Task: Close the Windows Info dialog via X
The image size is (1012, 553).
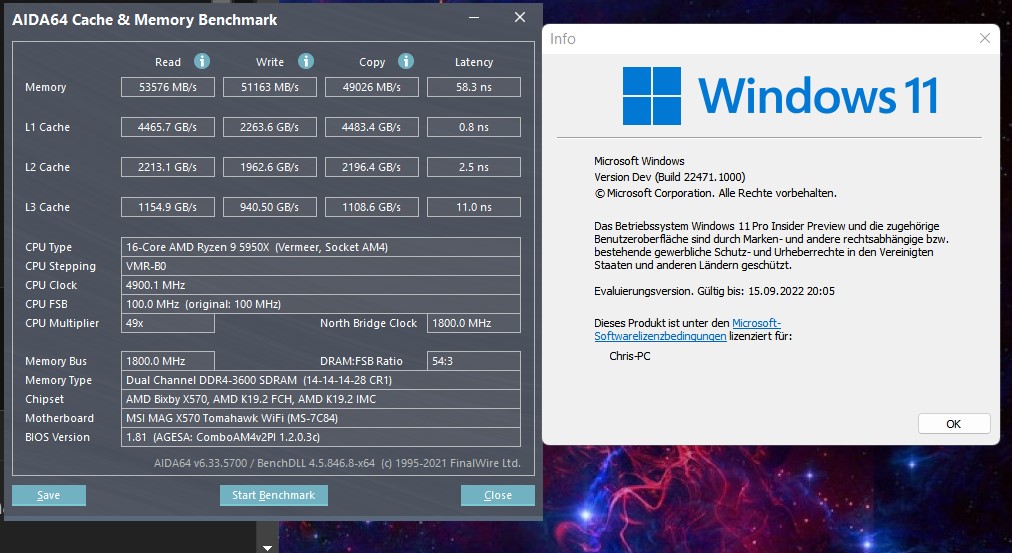Action: (x=984, y=38)
